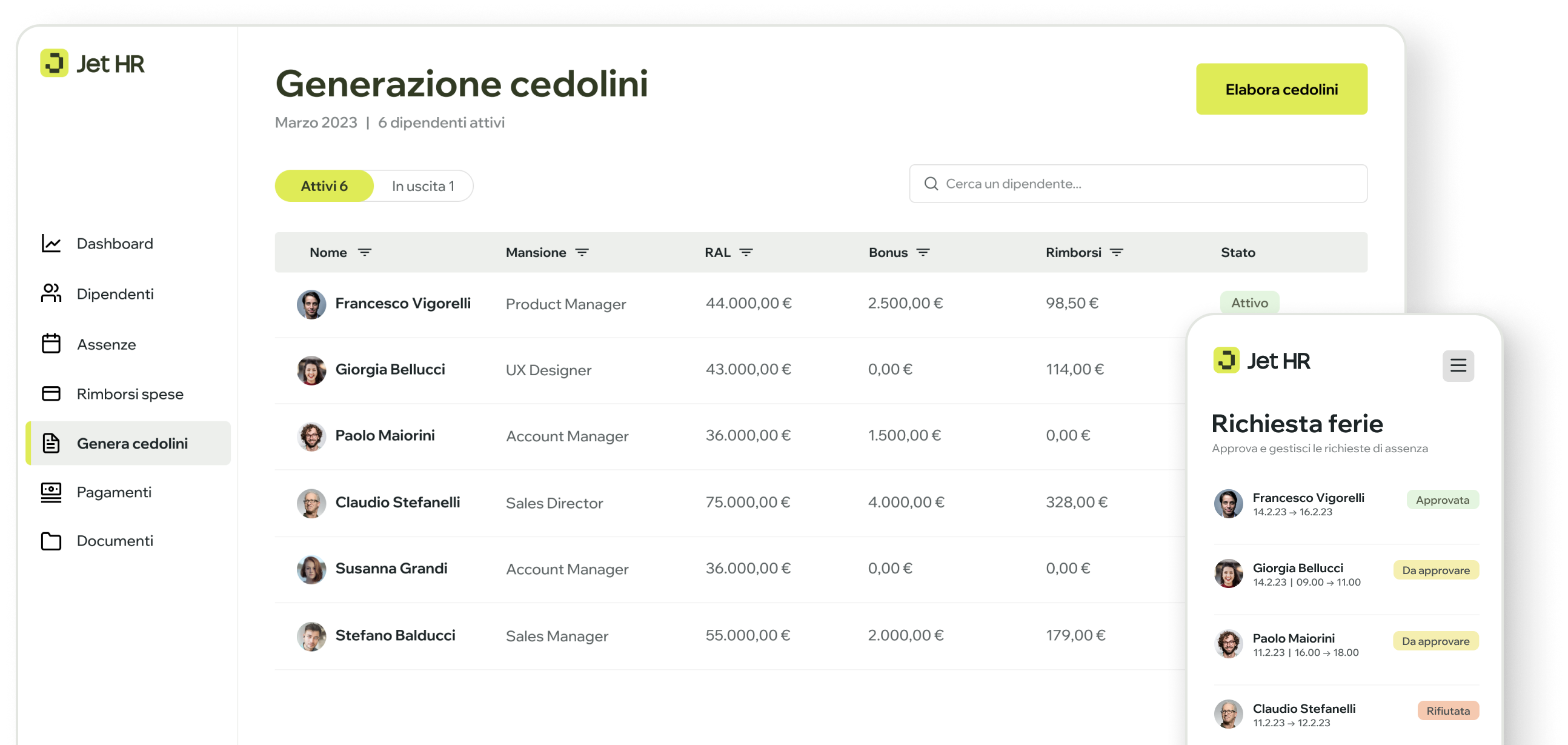The image size is (1568, 745).
Task: Sort by RAL column filter icon
Action: click(746, 252)
